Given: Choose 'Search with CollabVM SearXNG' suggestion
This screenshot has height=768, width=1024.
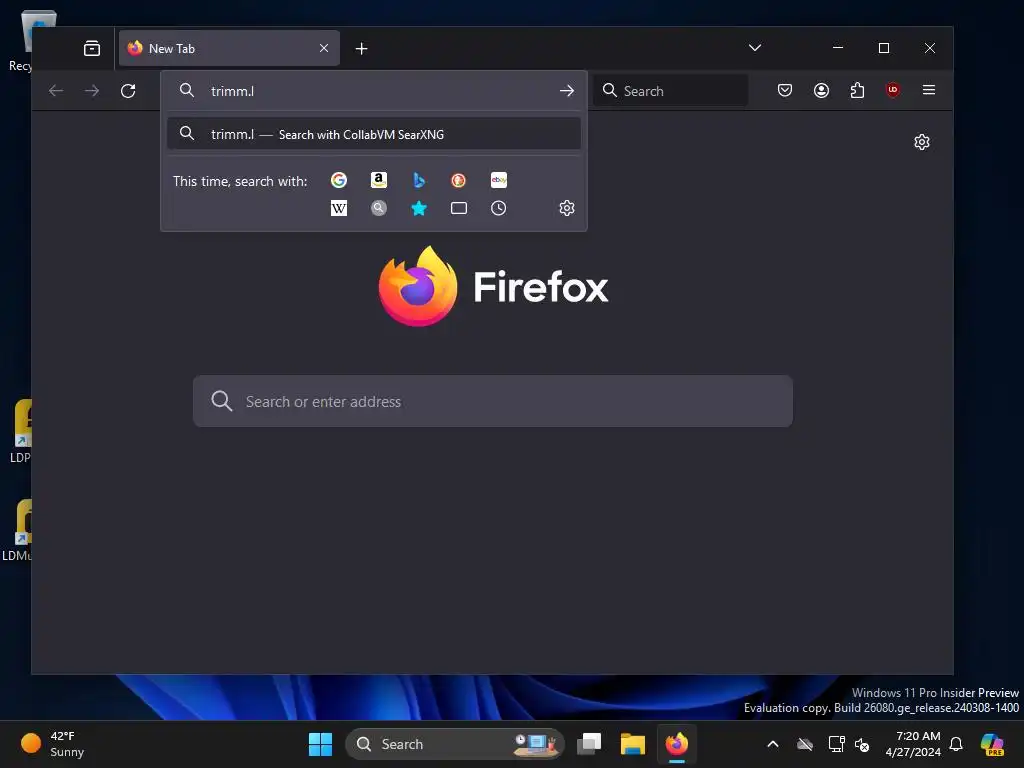Looking at the screenshot, I should (x=374, y=134).
